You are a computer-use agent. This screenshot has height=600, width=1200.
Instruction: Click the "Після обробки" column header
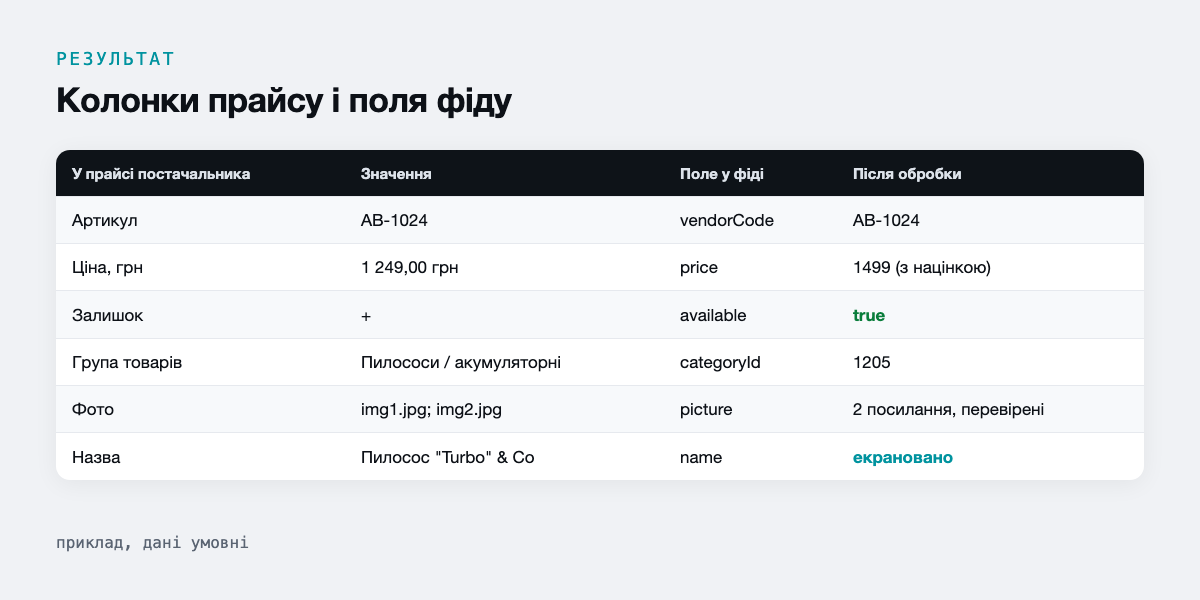pos(907,174)
